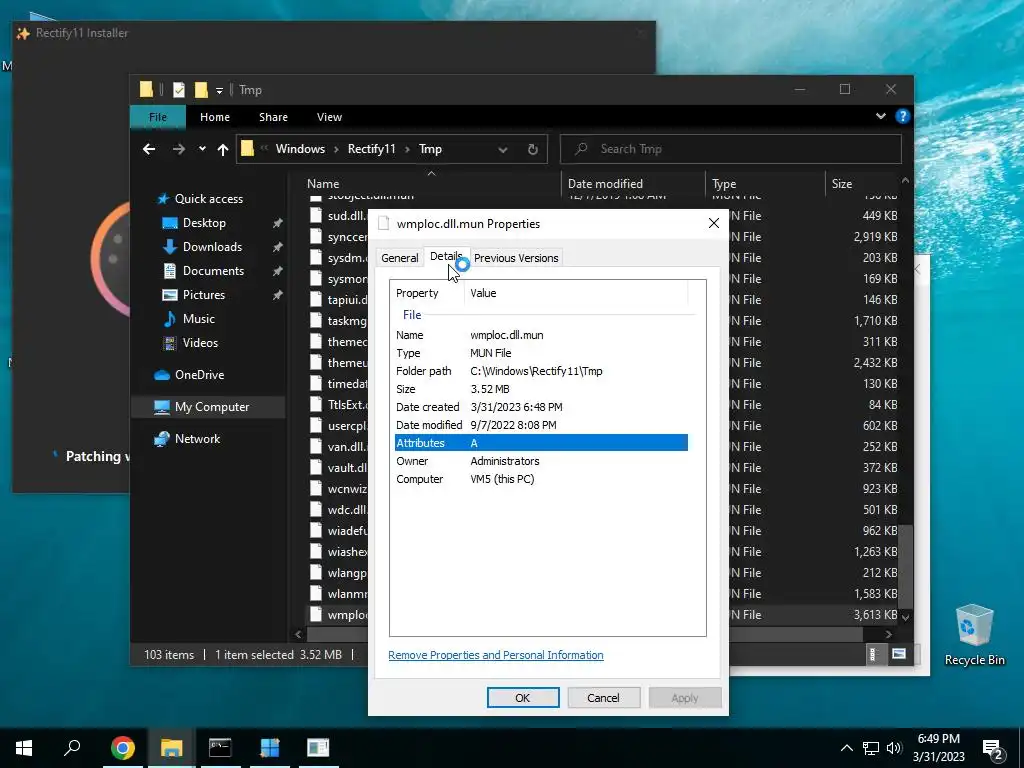Viewport: 1024px width, 768px height.
Task: Open the Windows Start menu
Action: [x=24, y=748]
